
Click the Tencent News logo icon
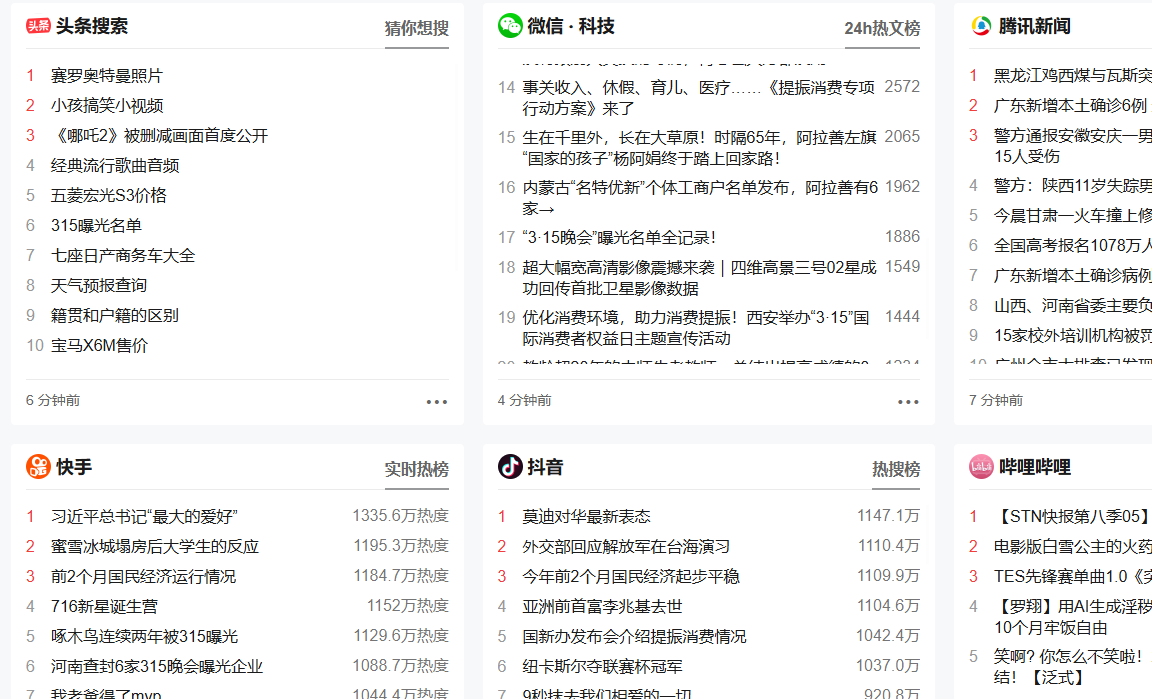coord(981,26)
